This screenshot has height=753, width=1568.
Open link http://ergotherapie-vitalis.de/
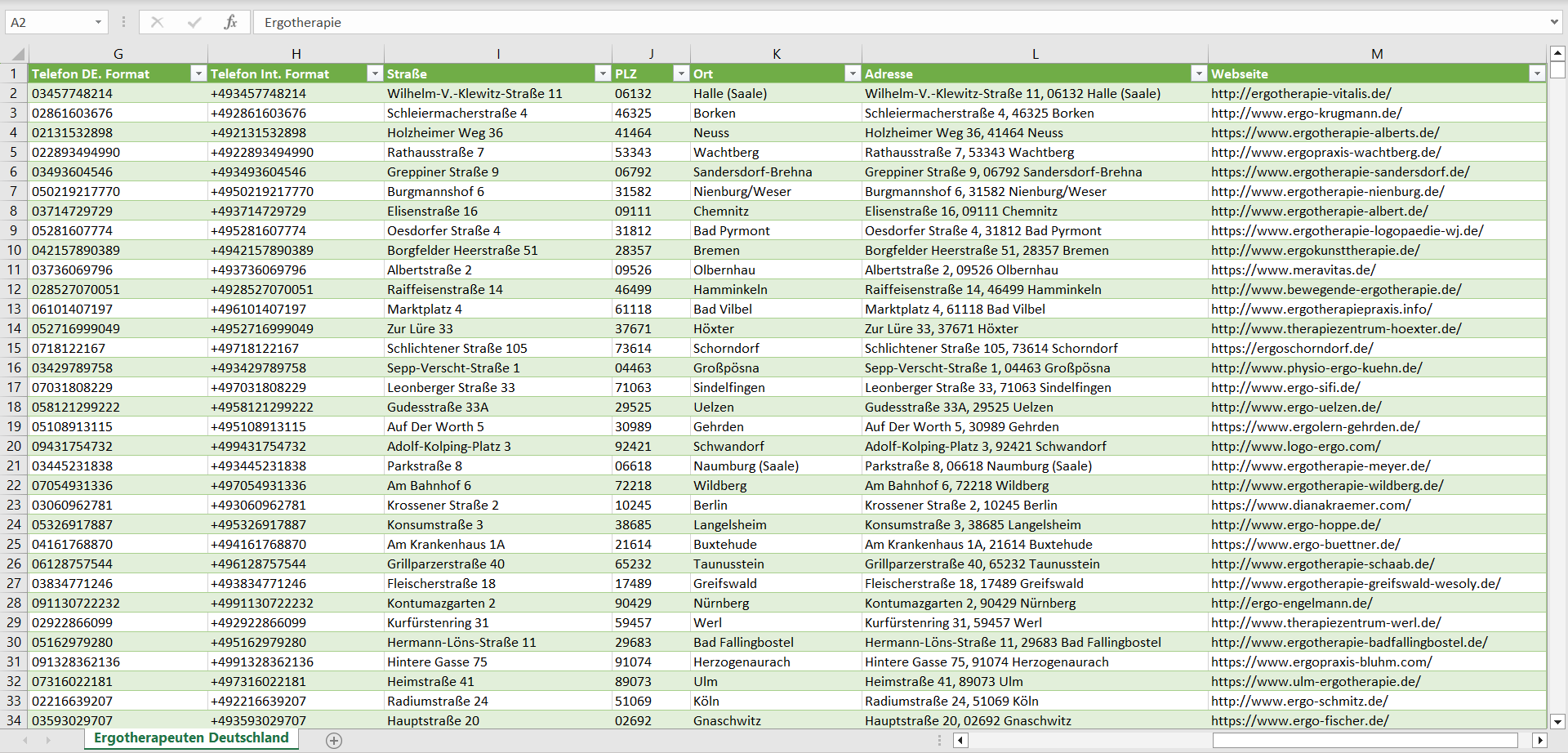(x=1301, y=93)
